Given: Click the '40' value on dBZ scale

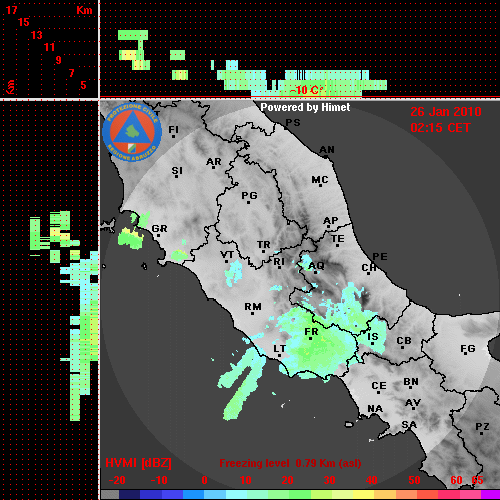Looking at the screenshot, I should pyautogui.click(x=372, y=480).
